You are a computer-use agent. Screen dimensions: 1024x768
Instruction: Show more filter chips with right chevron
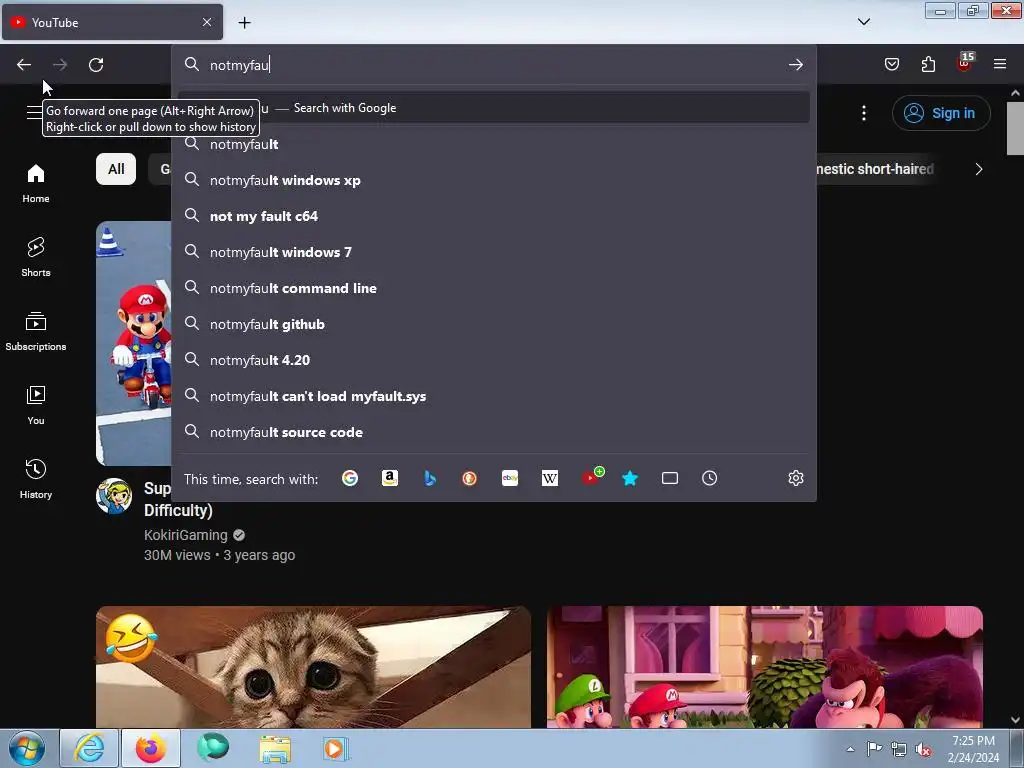[979, 169]
